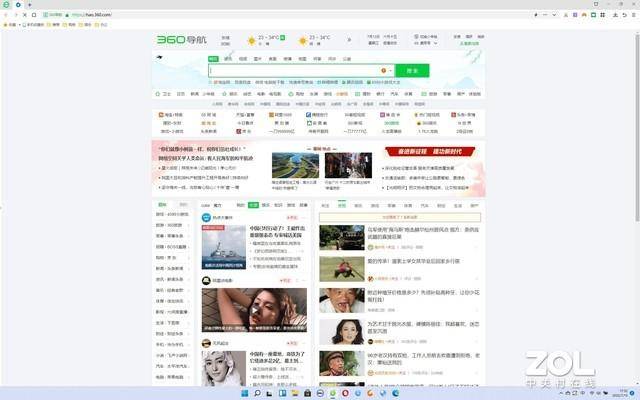640x400 pixels.
Task: Click the browser forward arrow
Action: (x=15, y=15)
